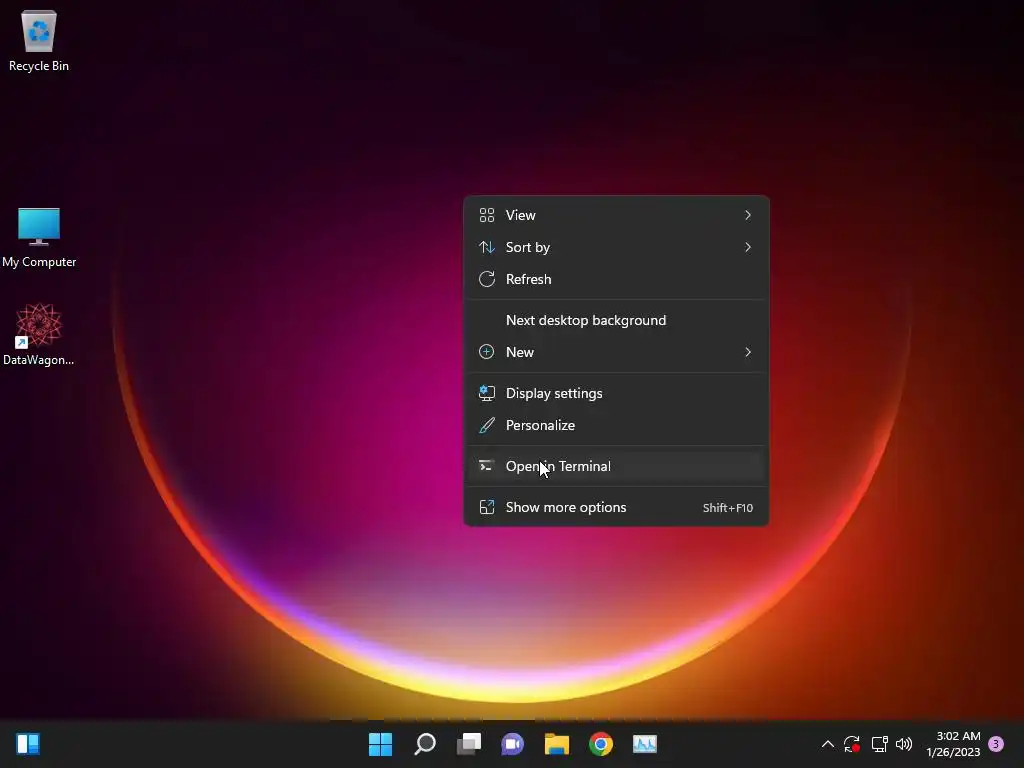Launch Teams Chat from taskbar
The height and width of the screenshot is (768, 1024).
pyautogui.click(x=513, y=744)
